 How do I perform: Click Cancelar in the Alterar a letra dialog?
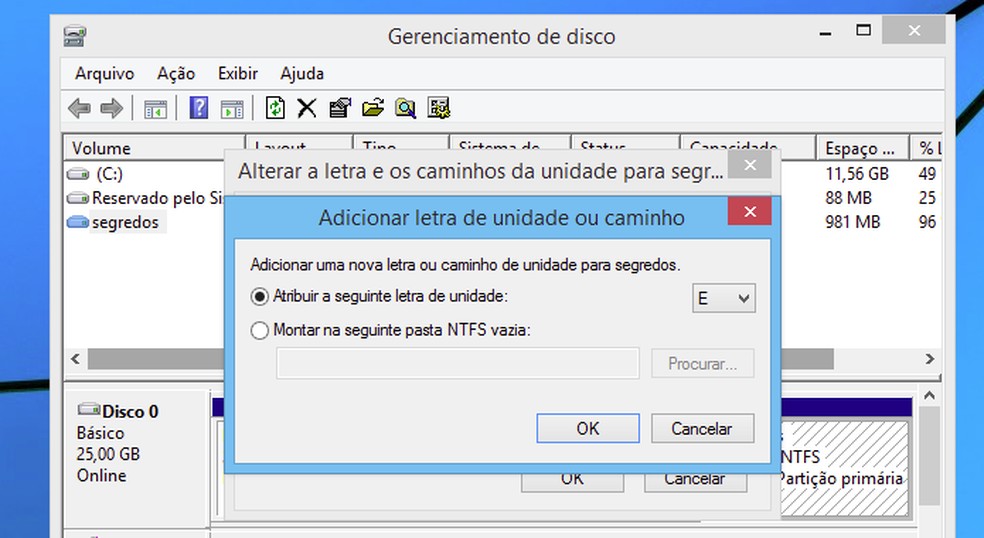pos(695,480)
